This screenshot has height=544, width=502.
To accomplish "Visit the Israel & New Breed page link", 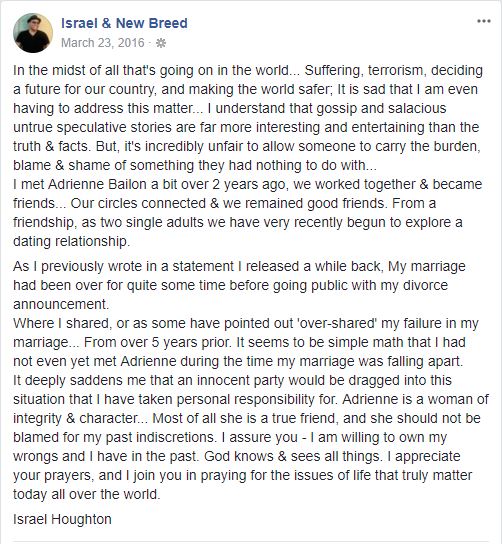I will tap(124, 23).
